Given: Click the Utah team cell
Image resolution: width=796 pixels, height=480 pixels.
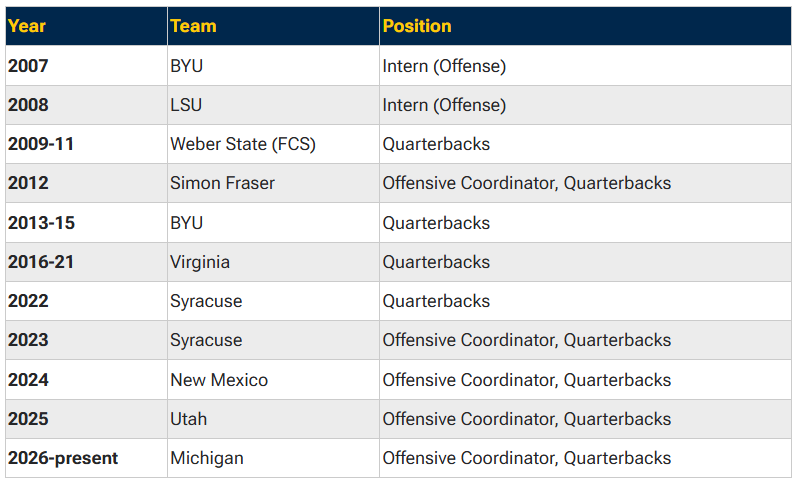Looking at the screenshot, I should 273,419.
